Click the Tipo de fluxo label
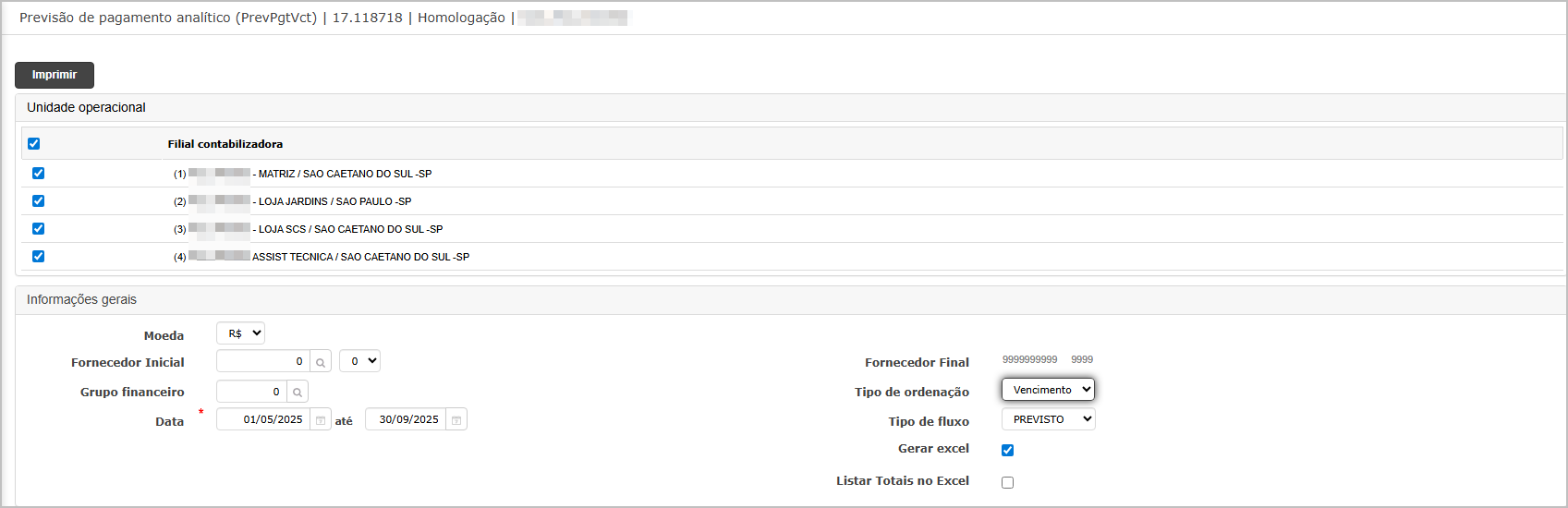The height and width of the screenshot is (508, 1568). (x=929, y=421)
